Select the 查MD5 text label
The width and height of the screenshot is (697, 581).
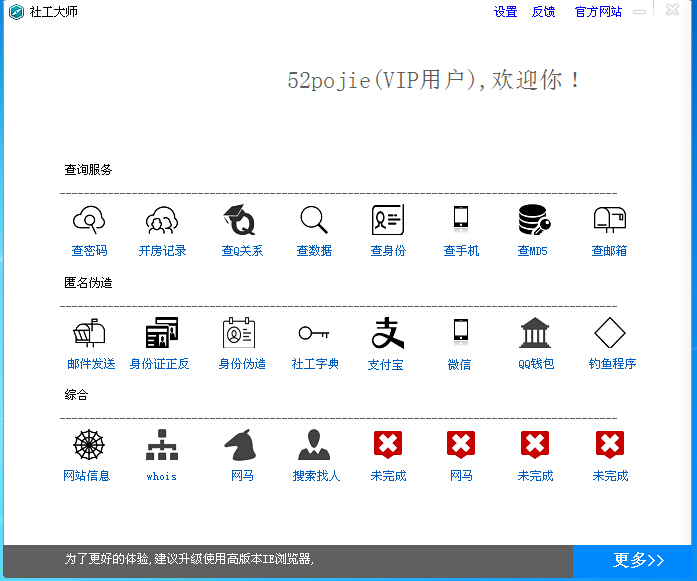tap(533, 251)
